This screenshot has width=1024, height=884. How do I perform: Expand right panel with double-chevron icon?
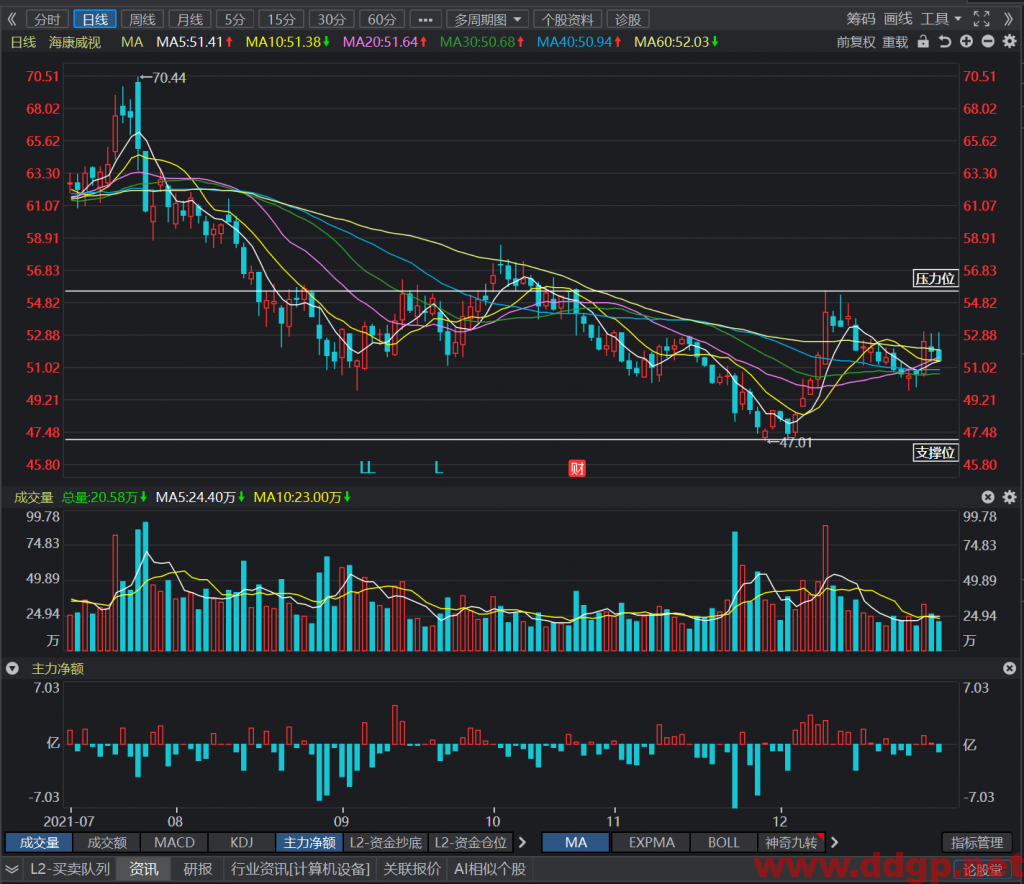coord(1008,20)
